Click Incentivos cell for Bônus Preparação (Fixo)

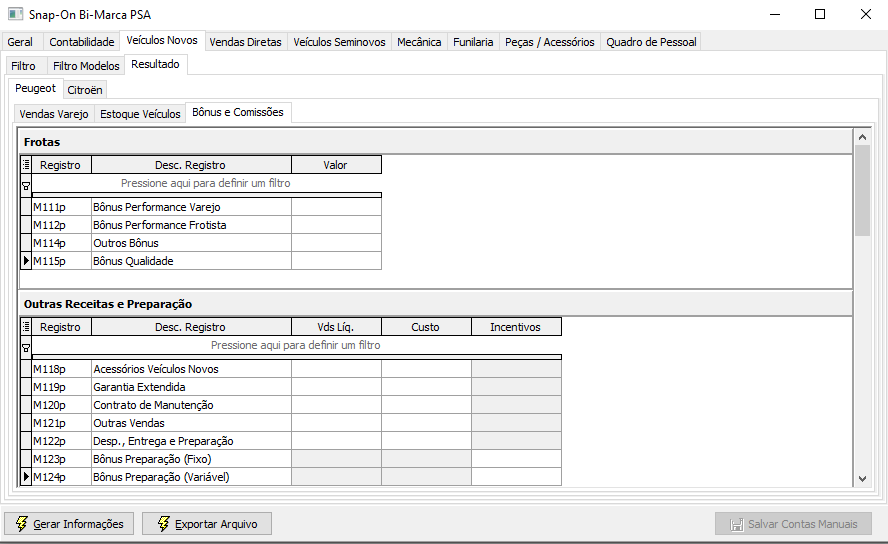516,459
